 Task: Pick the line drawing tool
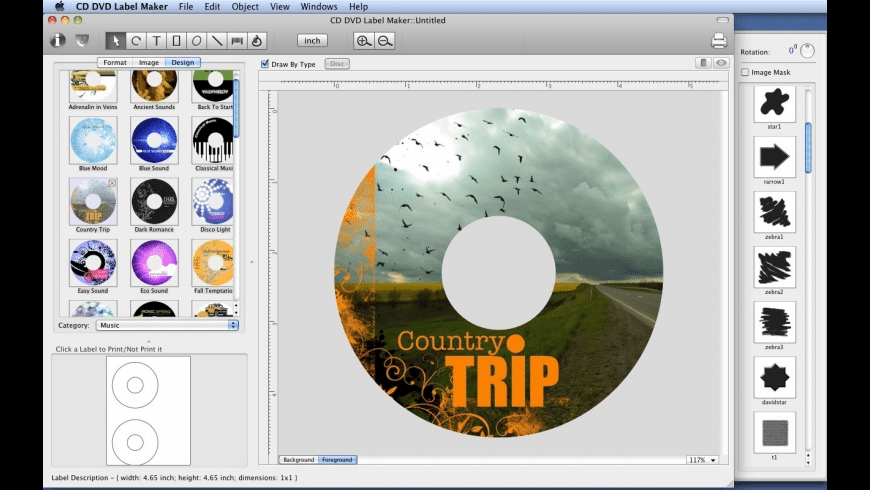217,41
